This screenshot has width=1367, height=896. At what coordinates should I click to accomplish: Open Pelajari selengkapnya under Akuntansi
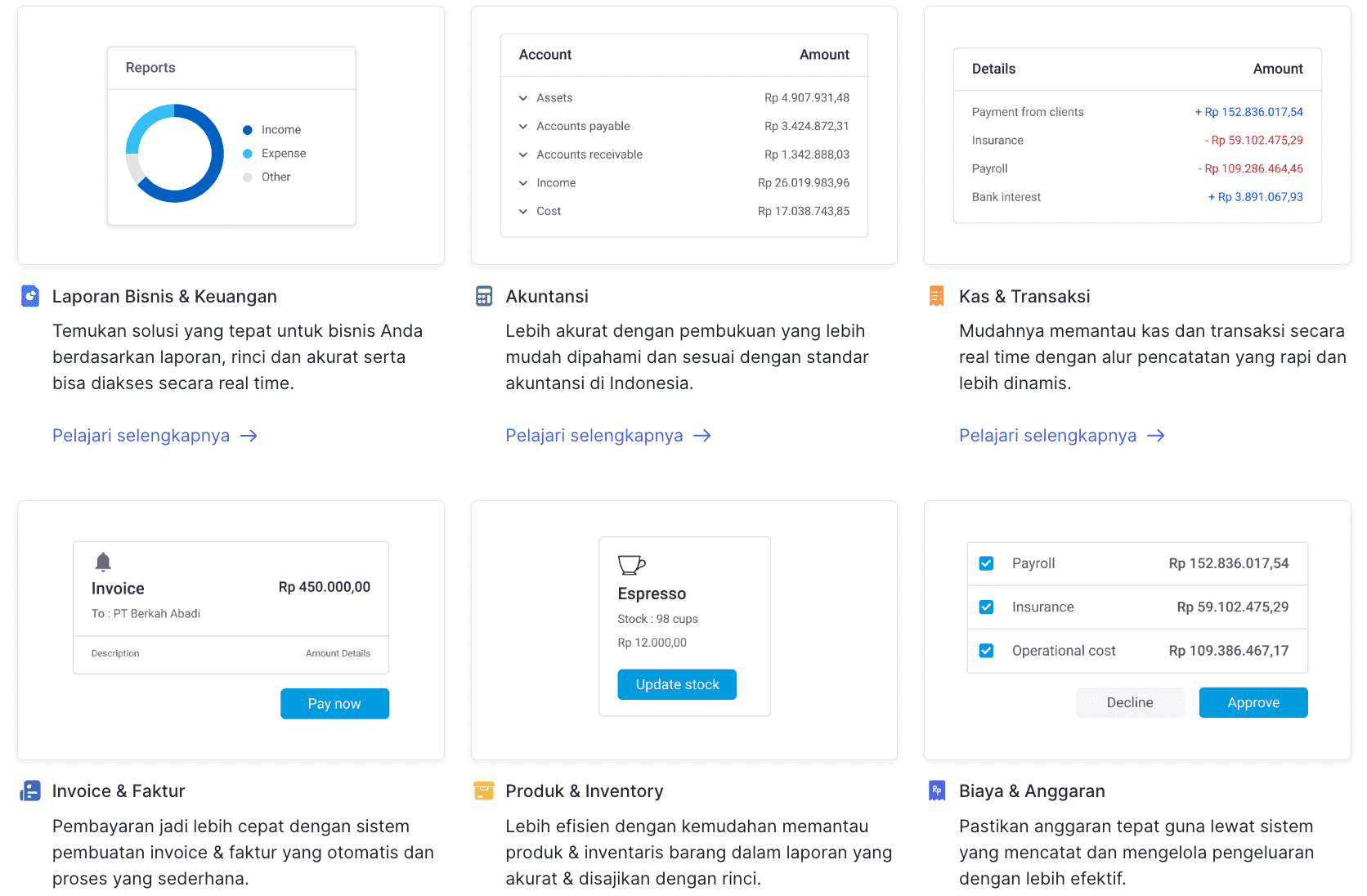point(608,436)
